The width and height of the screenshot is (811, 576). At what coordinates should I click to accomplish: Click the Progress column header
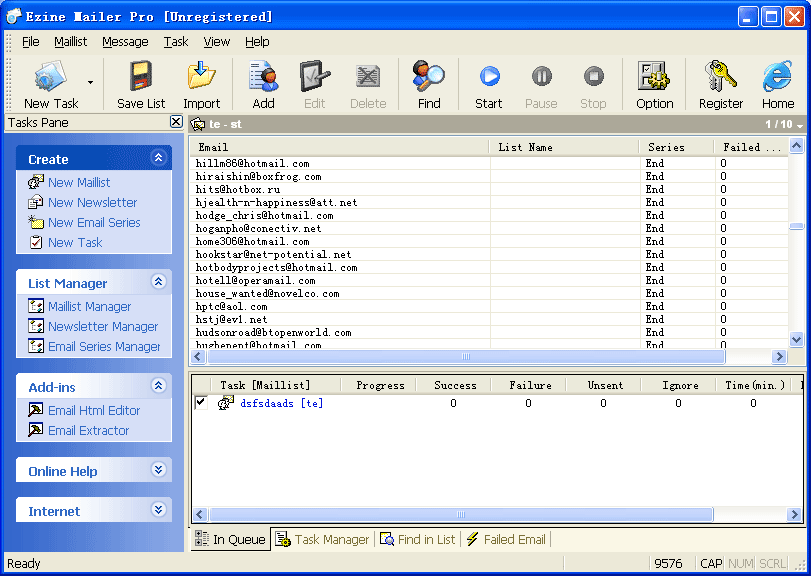(x=380, y=385)
